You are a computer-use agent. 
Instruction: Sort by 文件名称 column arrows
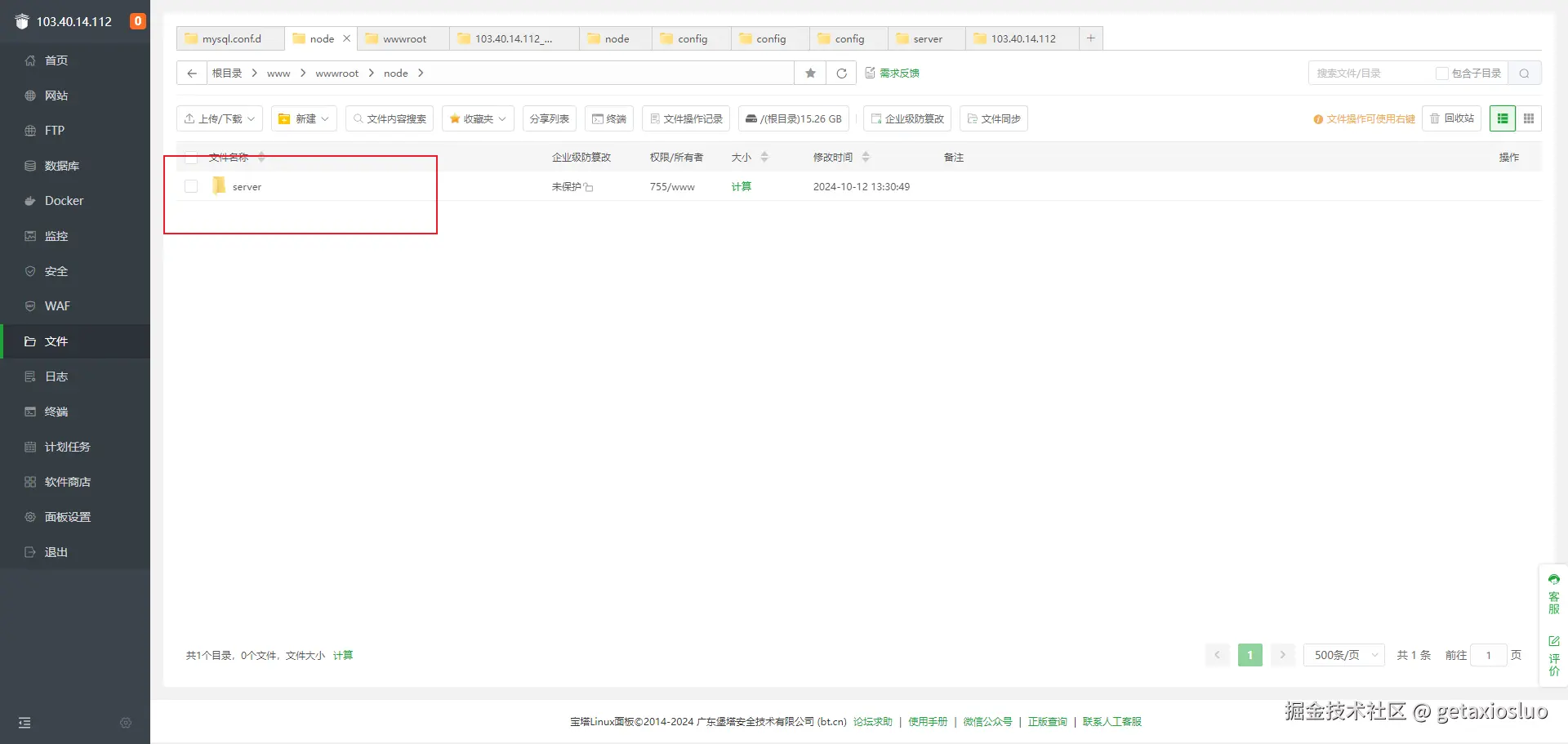[261, 158]
